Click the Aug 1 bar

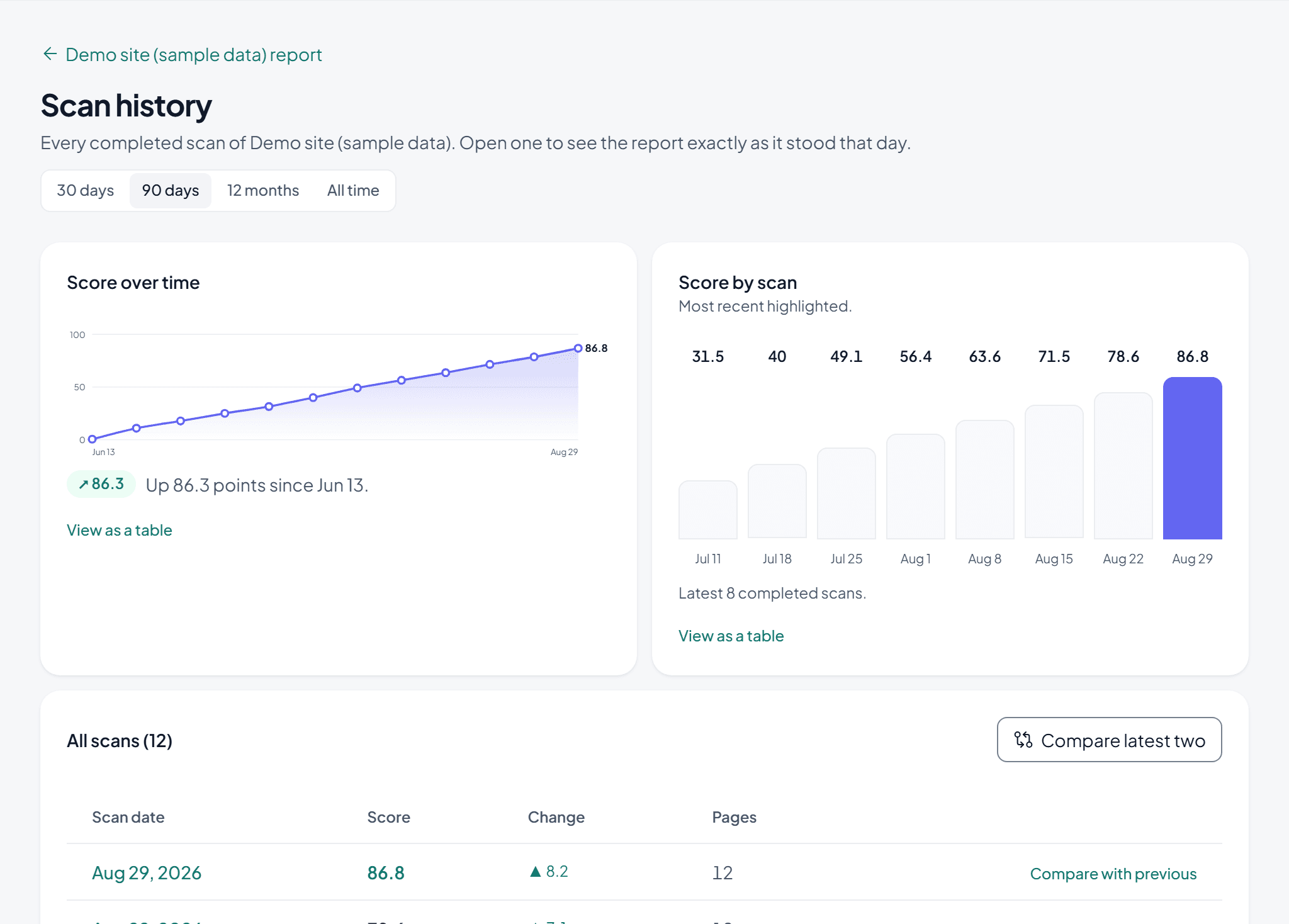tap(916, 487)
